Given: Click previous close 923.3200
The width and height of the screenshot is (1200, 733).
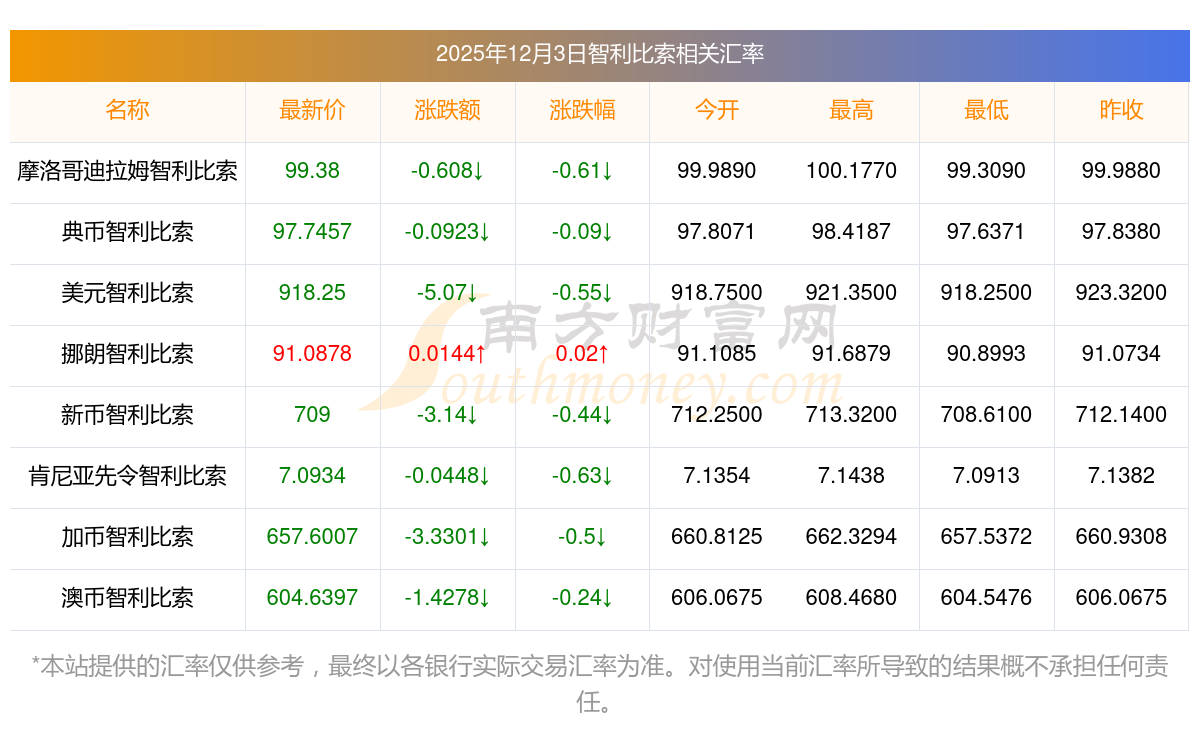Looking at the screenshot, I should click(1121, 293).
